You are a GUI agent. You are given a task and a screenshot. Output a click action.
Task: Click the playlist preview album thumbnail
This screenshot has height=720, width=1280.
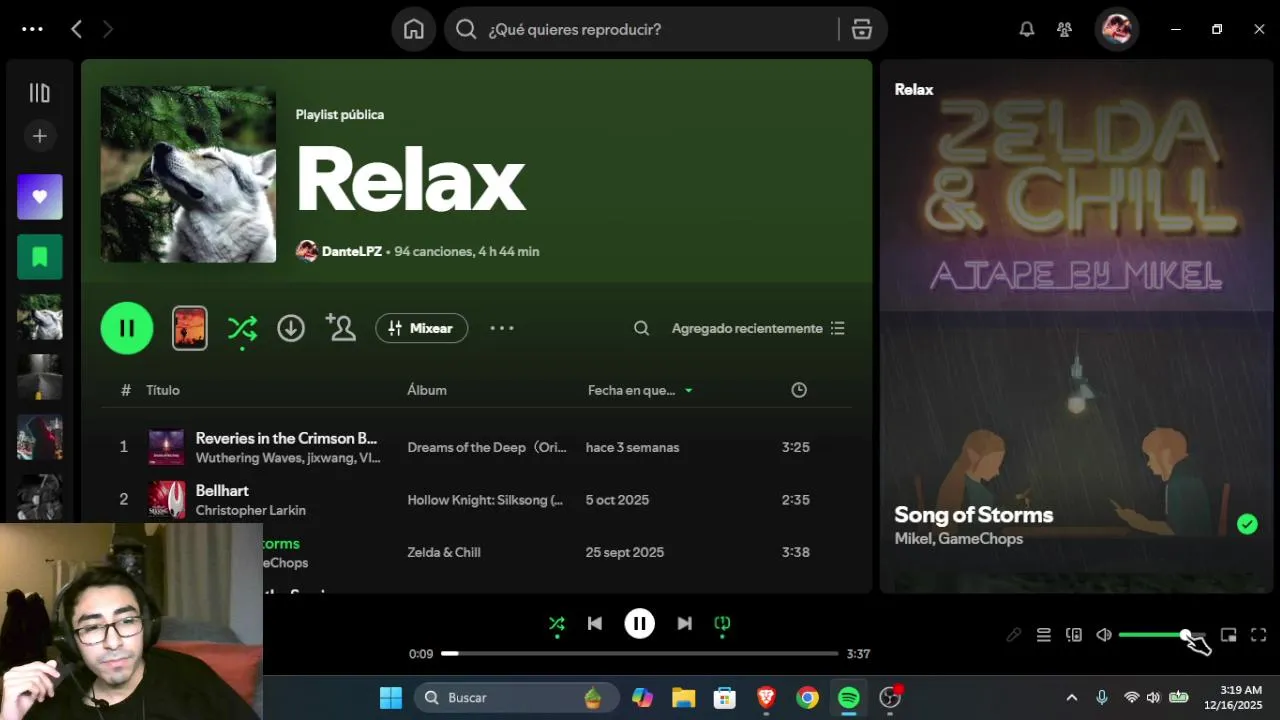click(x=190, y=328)
